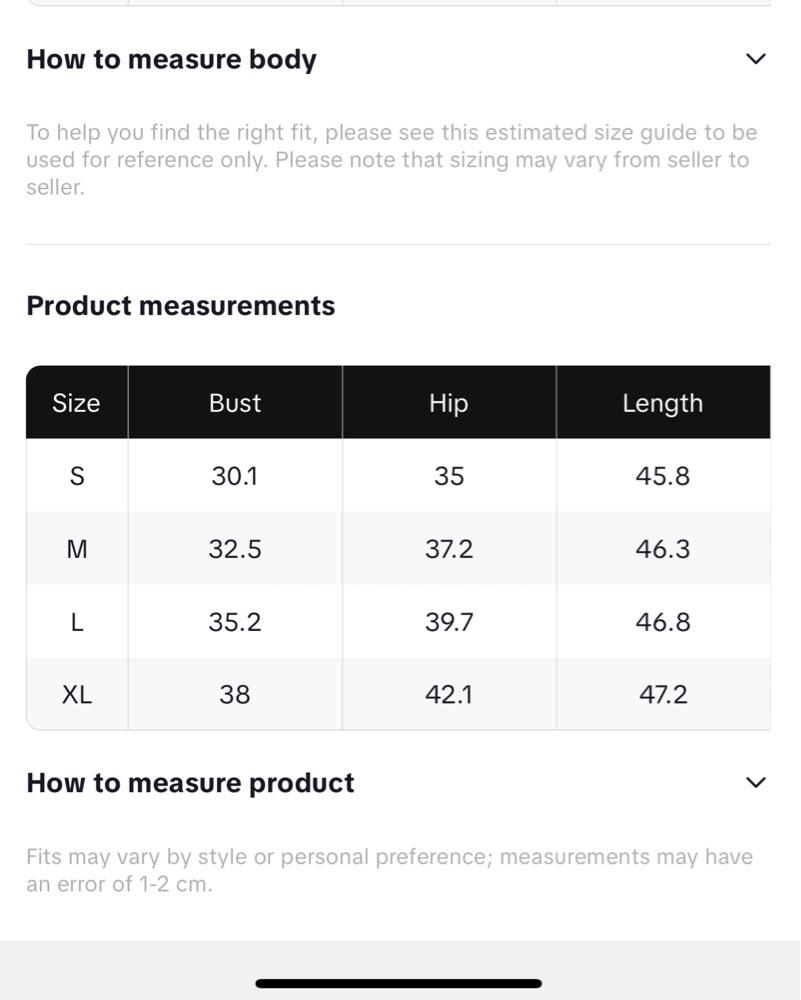
Task: Tap the home indicator bar
Action: point(399,983)
